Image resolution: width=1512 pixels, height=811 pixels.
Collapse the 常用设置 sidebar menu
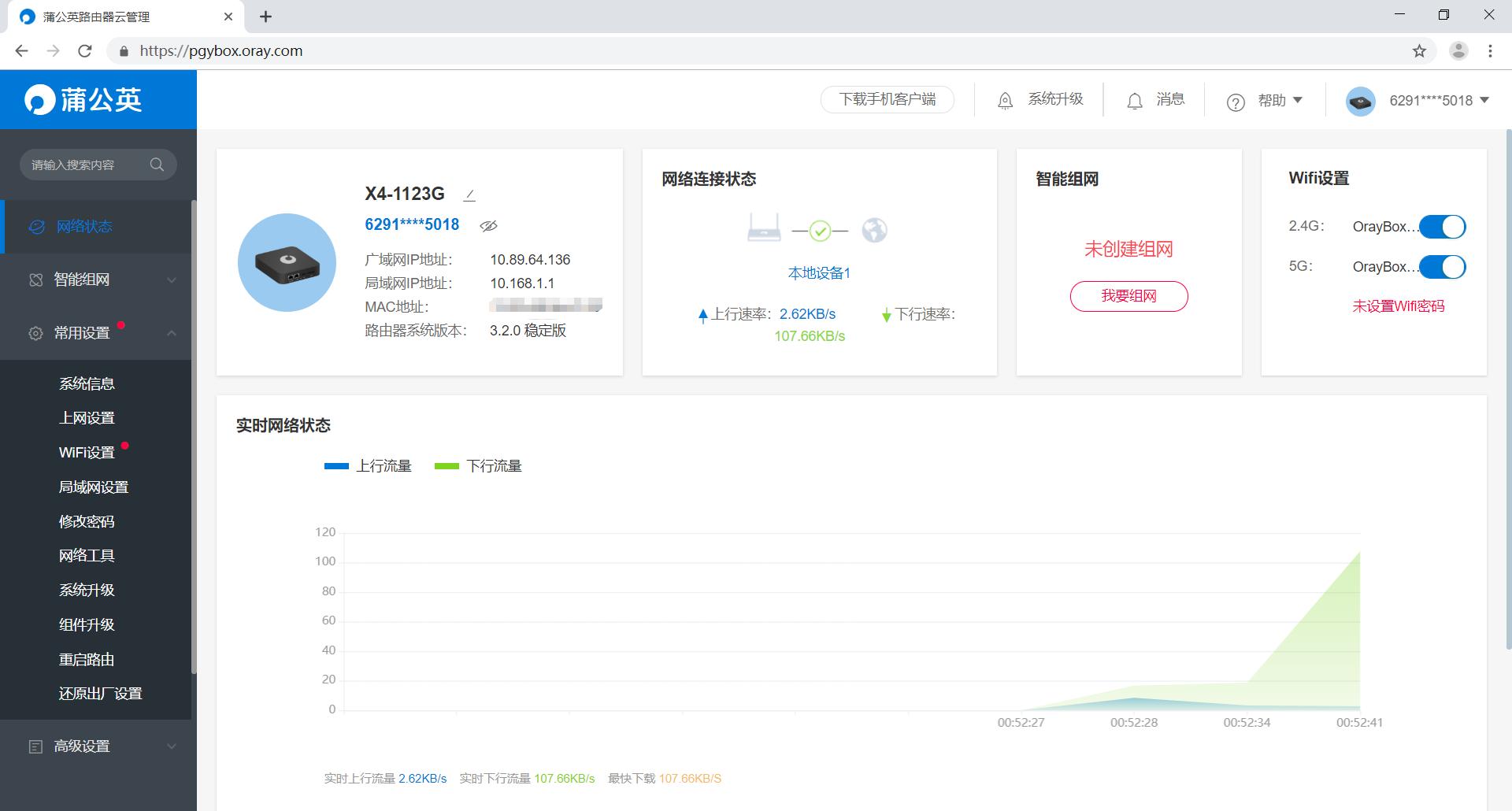[172, 333]
